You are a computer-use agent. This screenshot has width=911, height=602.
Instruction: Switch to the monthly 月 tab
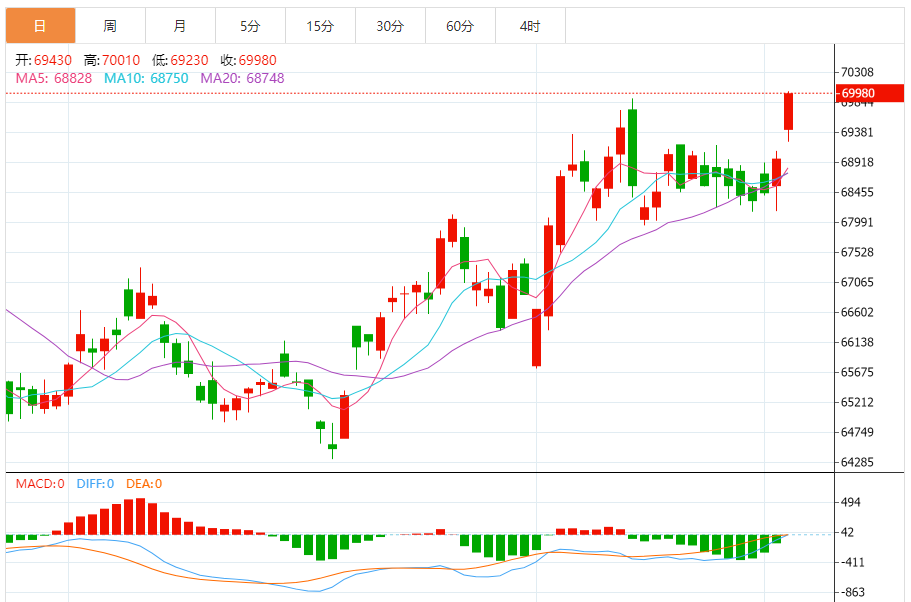tap(180, 26)
